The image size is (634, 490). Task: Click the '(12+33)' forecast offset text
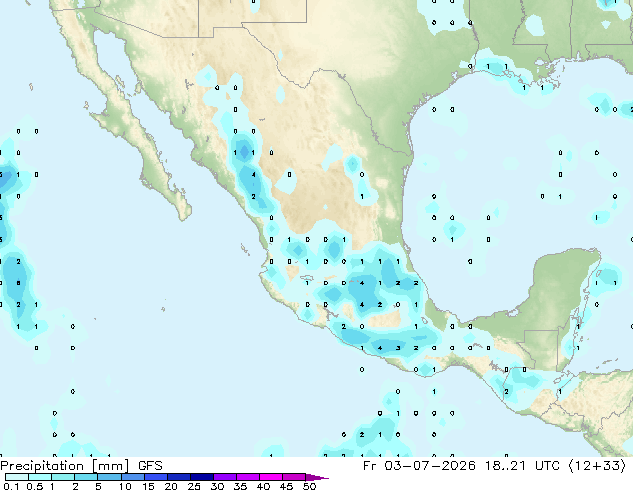pos(598,466)
